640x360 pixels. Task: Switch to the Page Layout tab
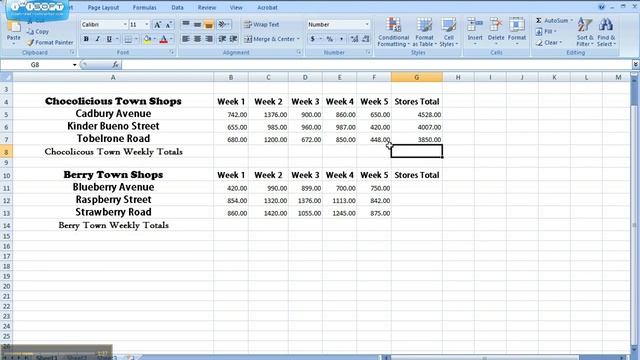[x=103, y=7]
